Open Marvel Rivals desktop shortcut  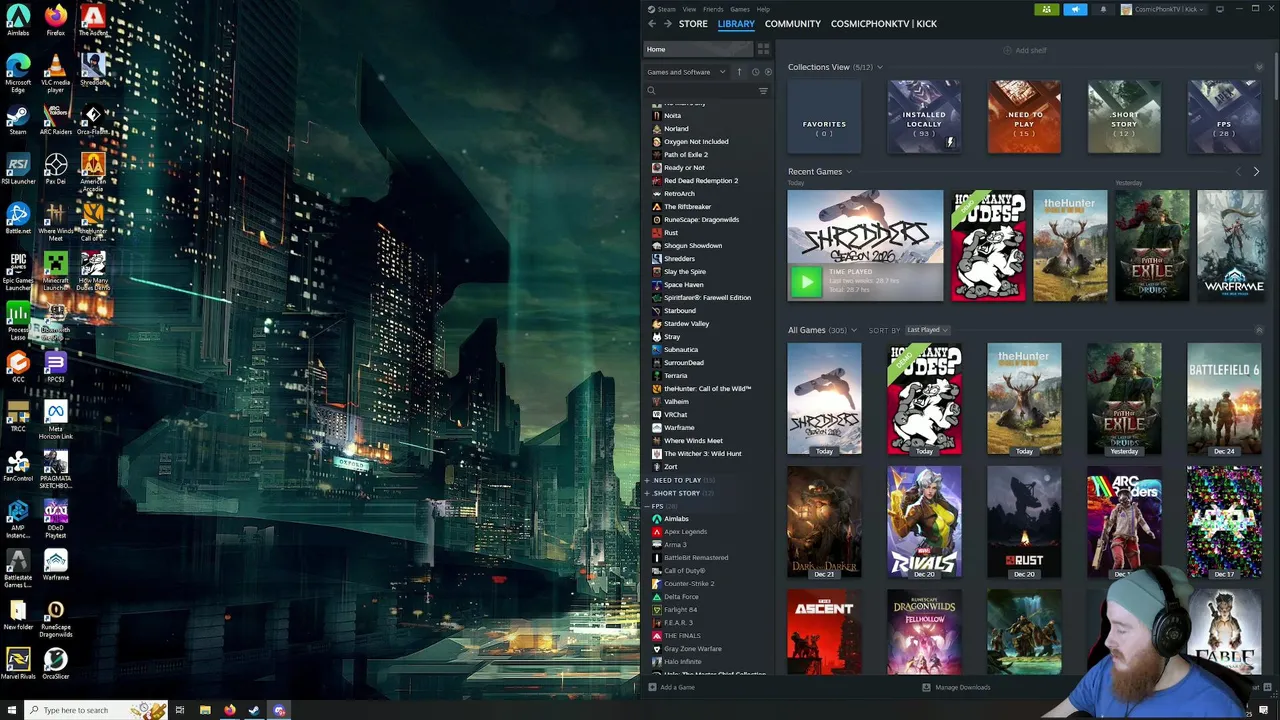[18, 664]
